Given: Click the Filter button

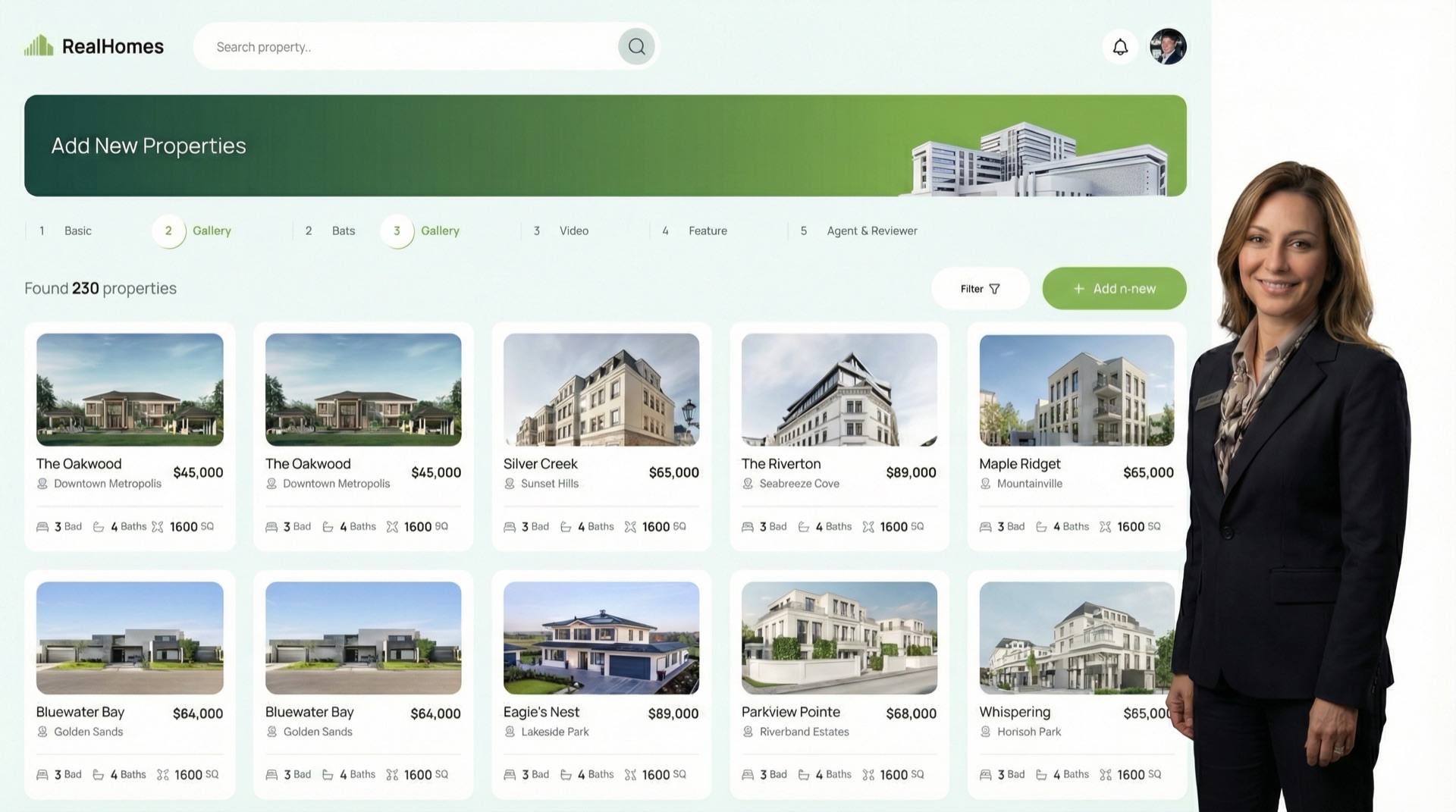Looking at the screenshot, I should point(980,288).
